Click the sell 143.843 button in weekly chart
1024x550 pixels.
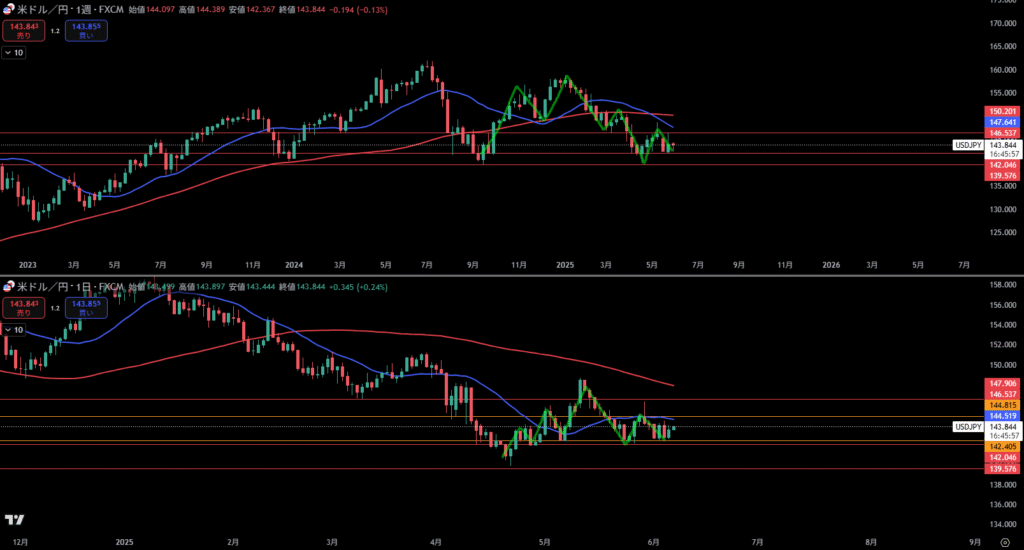pyautogui.click(x=24, y=31)
